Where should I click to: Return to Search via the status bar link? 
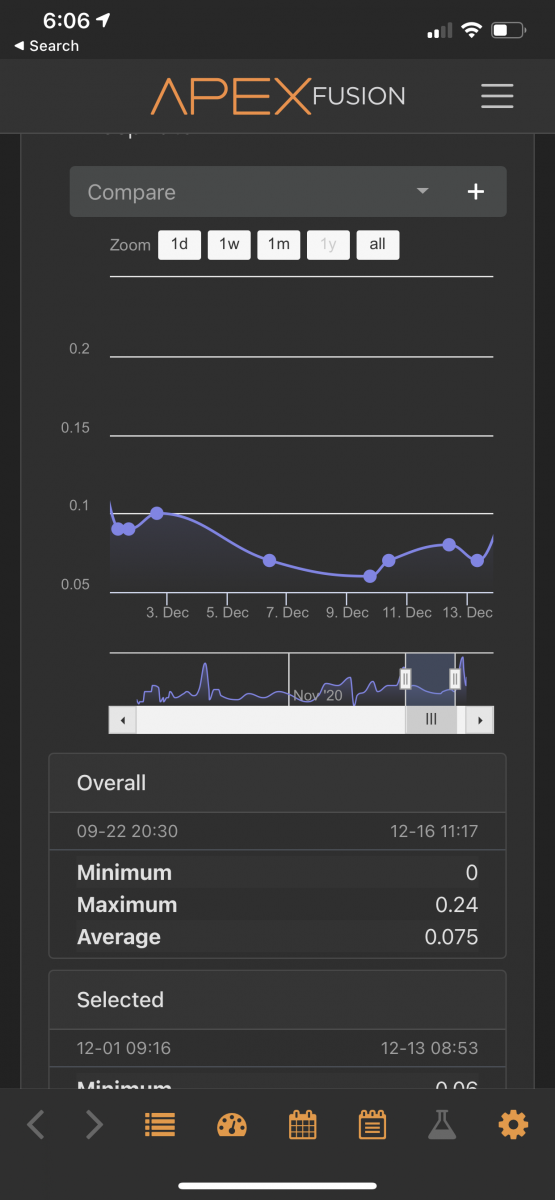click(46, 46)
